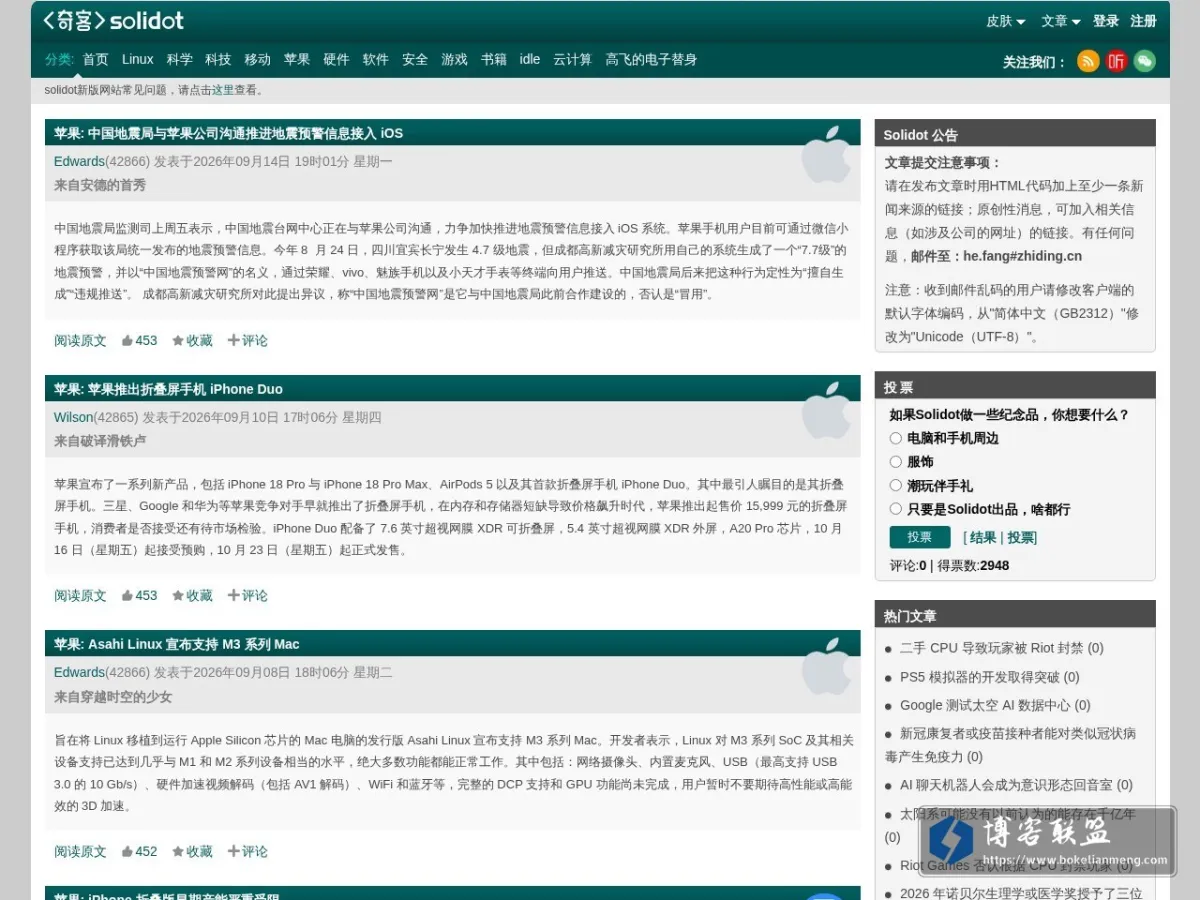Screen dimensions: 1200x900
Task: Like the iPhone Duo article
Action: pyautogui.click(x=139, y=595)
